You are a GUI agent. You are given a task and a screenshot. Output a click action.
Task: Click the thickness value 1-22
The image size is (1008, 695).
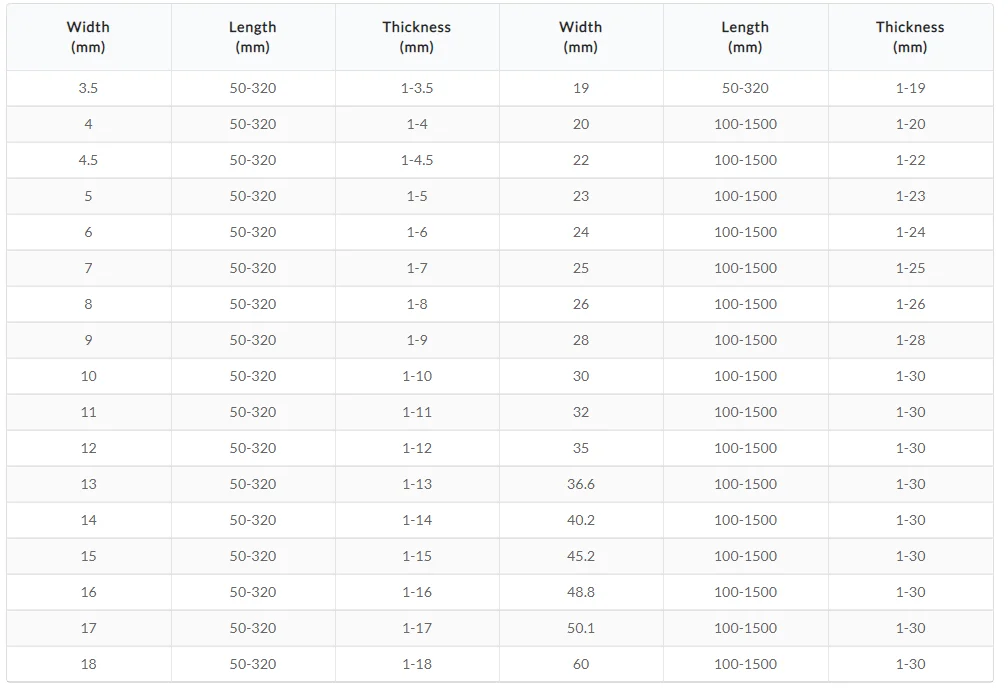pos(910,160)
